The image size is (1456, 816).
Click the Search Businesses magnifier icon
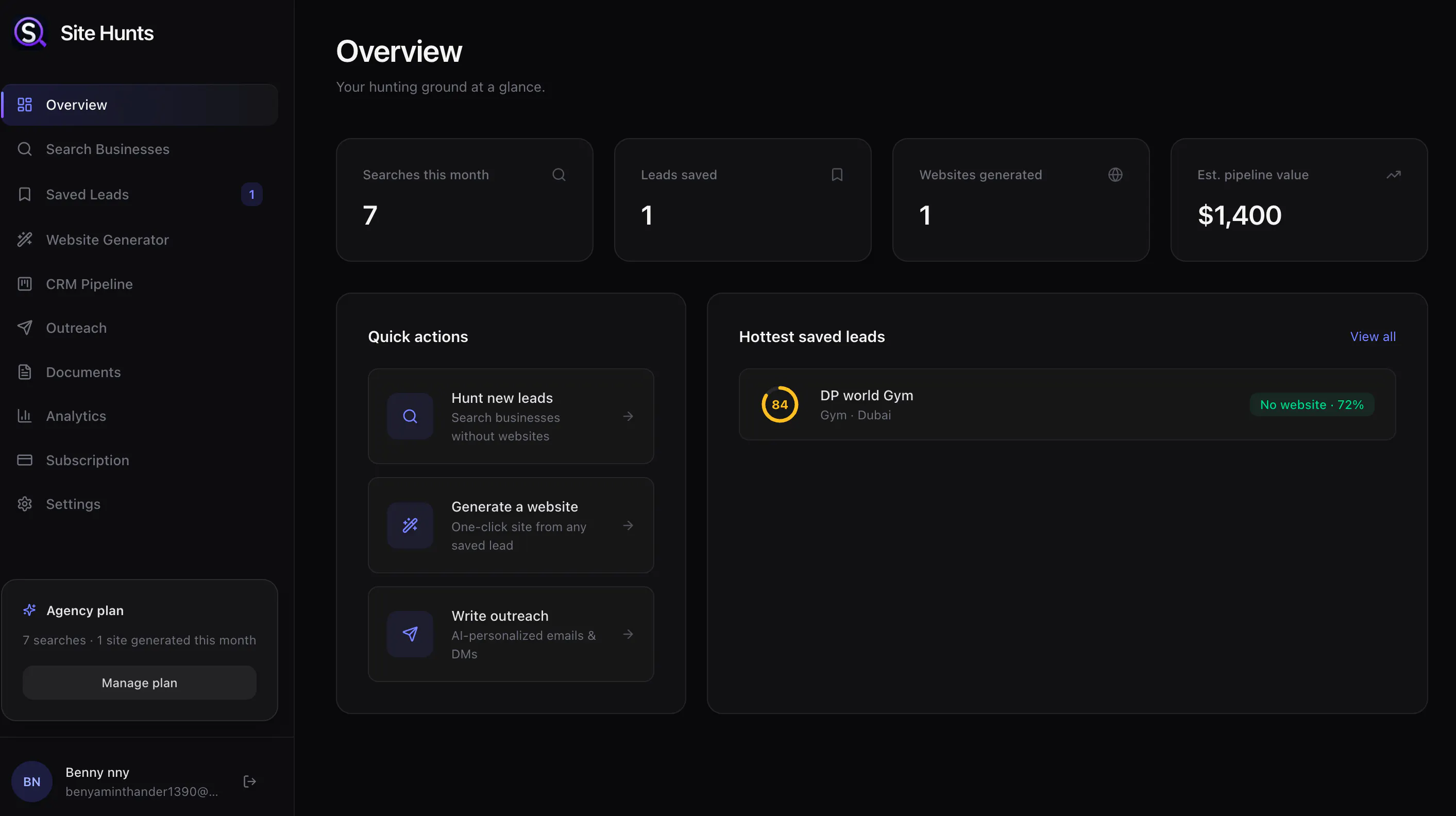tap(24, 149)
